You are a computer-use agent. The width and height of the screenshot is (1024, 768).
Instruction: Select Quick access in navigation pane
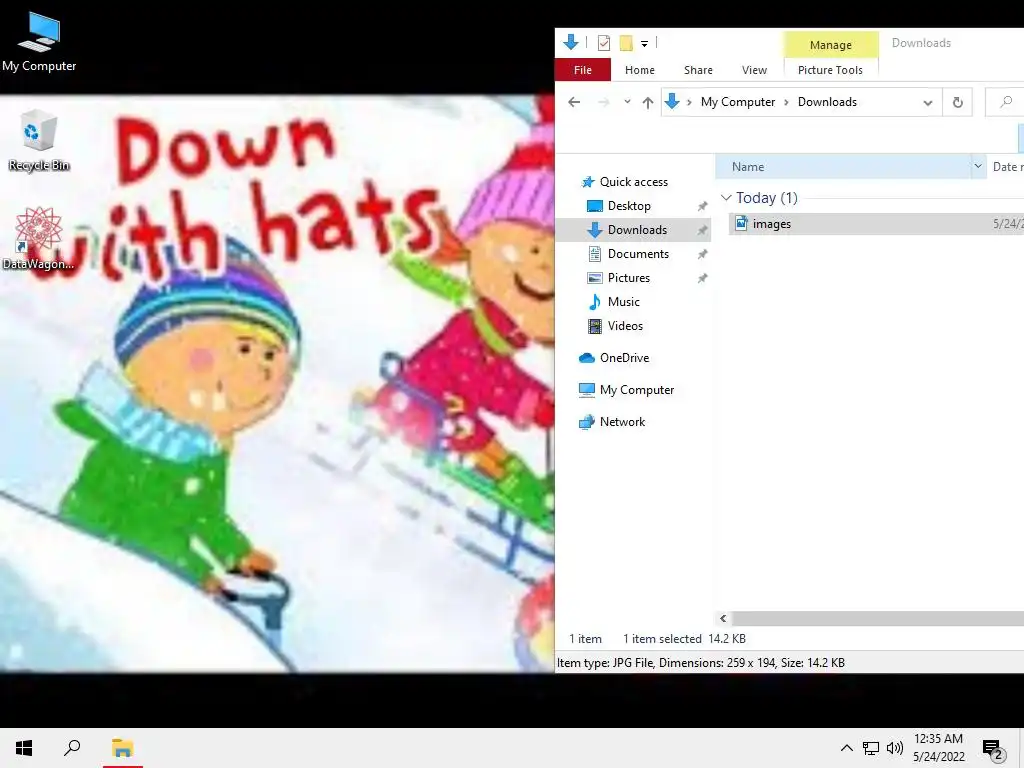pyautogui.click(x=633, y=182)
